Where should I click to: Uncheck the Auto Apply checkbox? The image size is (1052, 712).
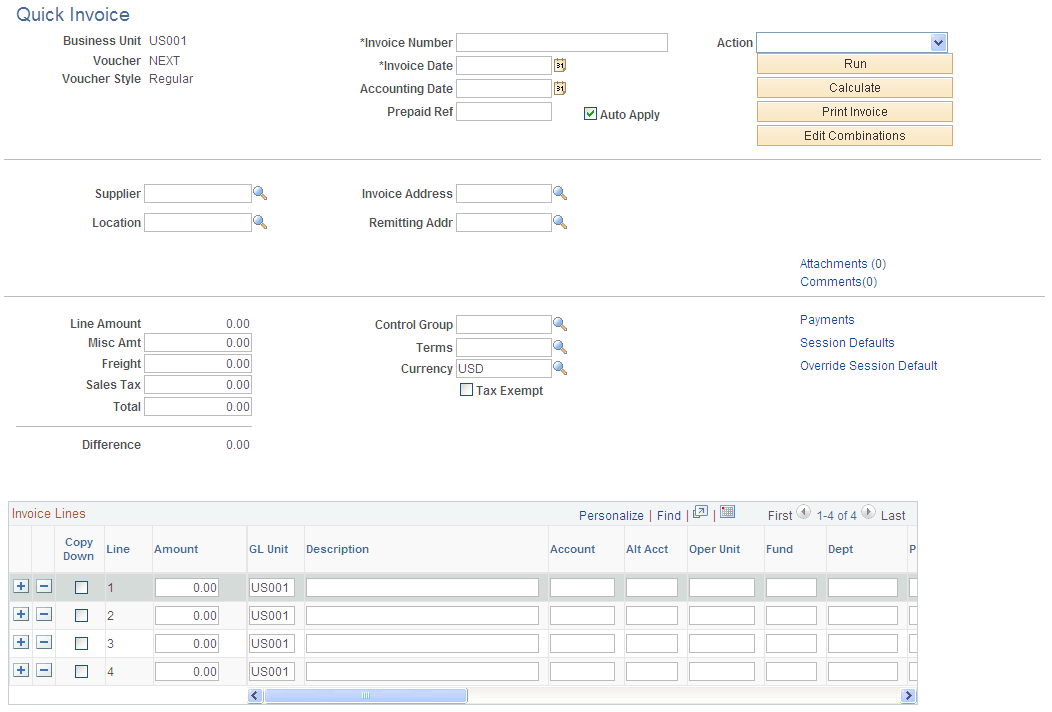click(590, 114)
